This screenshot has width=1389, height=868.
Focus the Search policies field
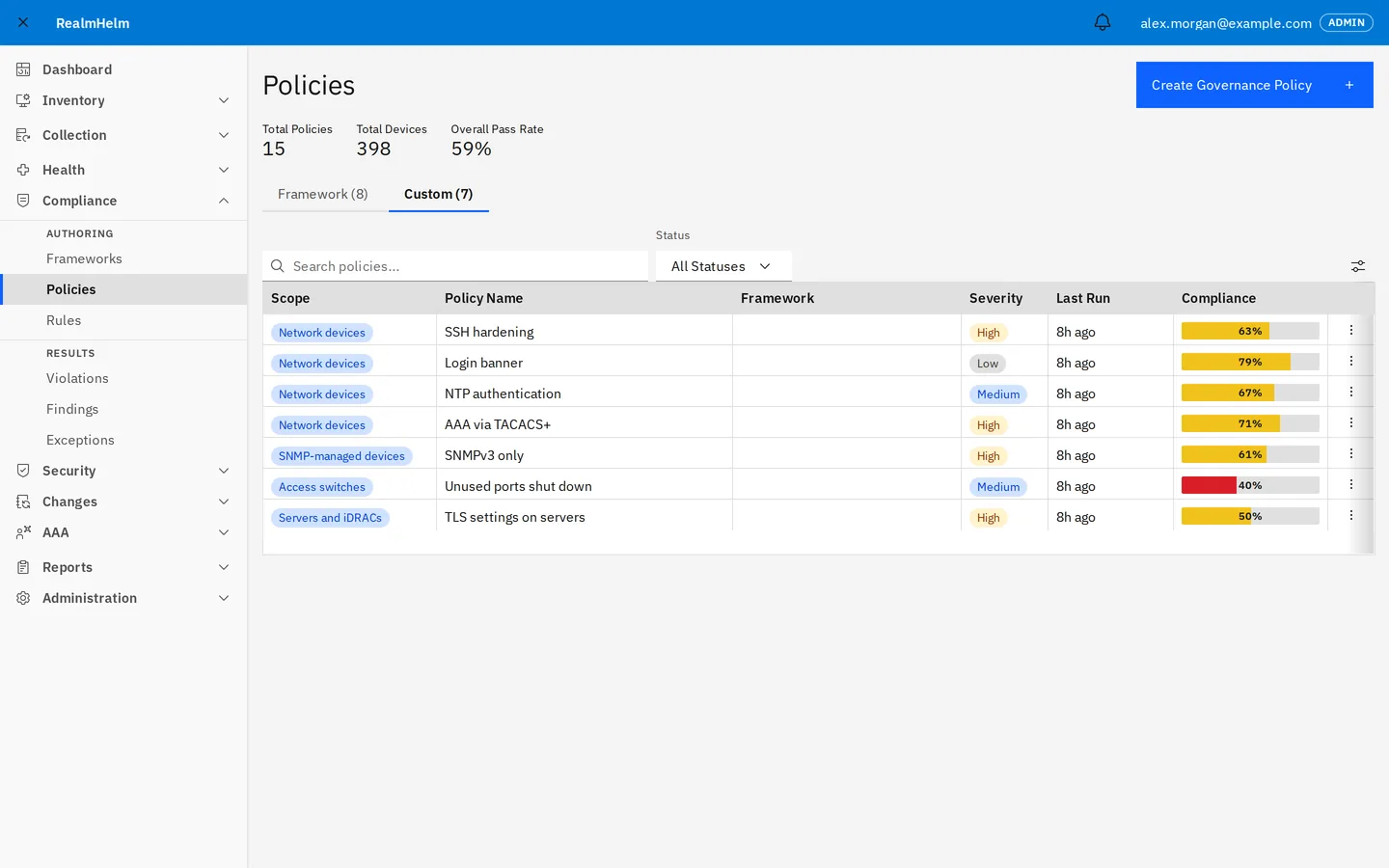[455, 266]
